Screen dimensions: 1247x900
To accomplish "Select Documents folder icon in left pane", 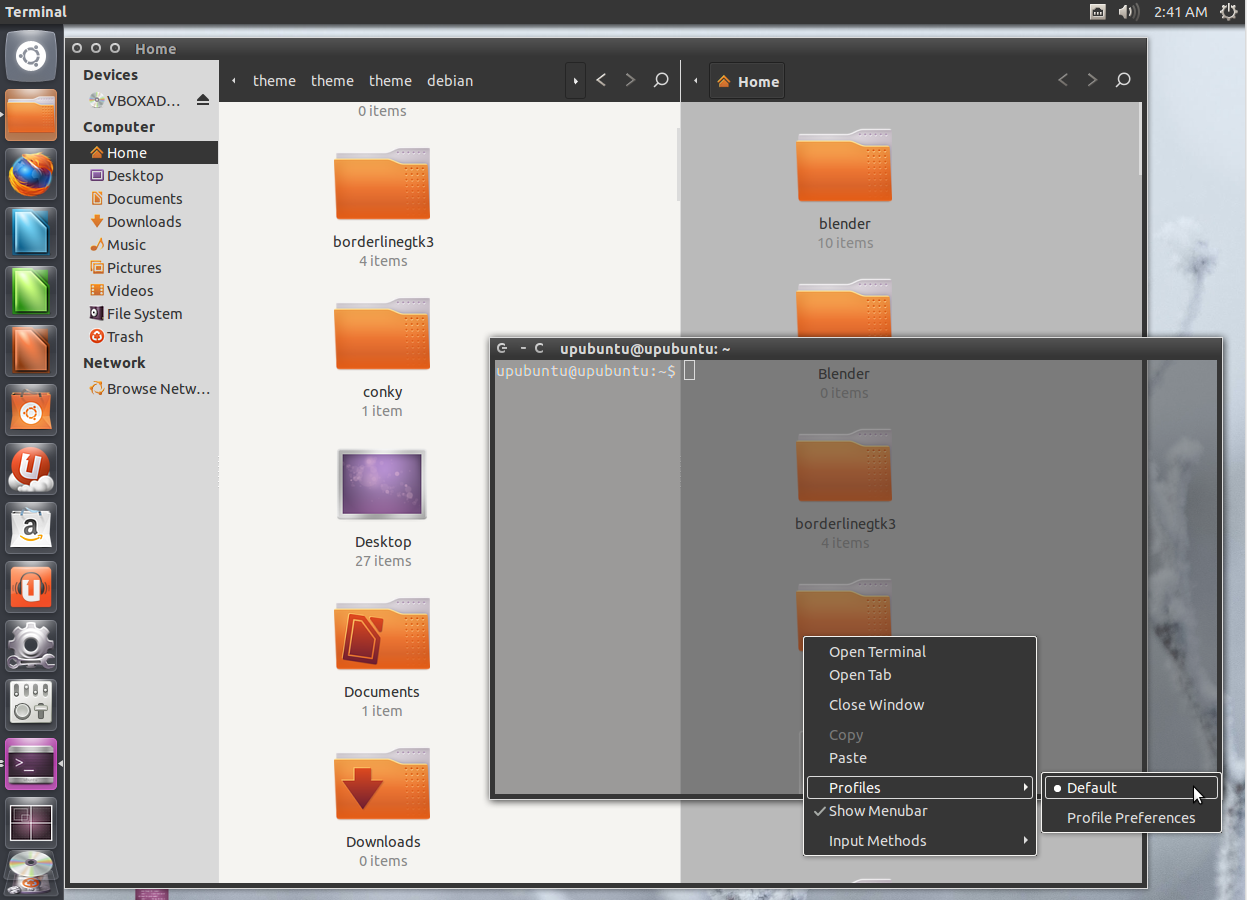I will click(382, 635).
